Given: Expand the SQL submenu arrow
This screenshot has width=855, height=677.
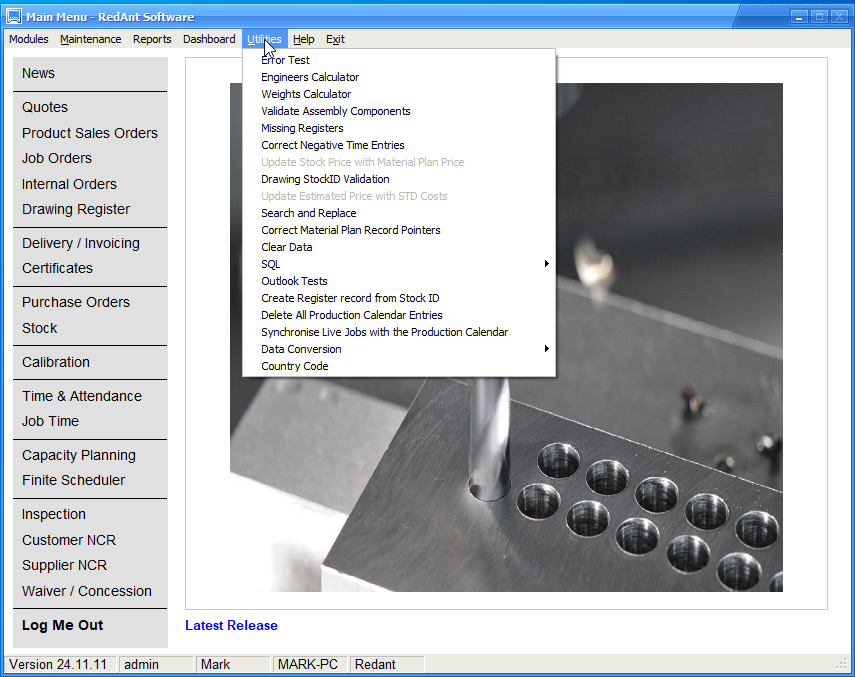Looking at the screenshot, I should click(547, 264).
